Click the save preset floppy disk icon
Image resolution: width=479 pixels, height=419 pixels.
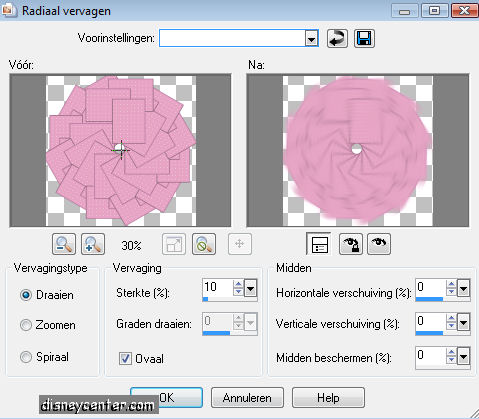click(x=364, y=38)
